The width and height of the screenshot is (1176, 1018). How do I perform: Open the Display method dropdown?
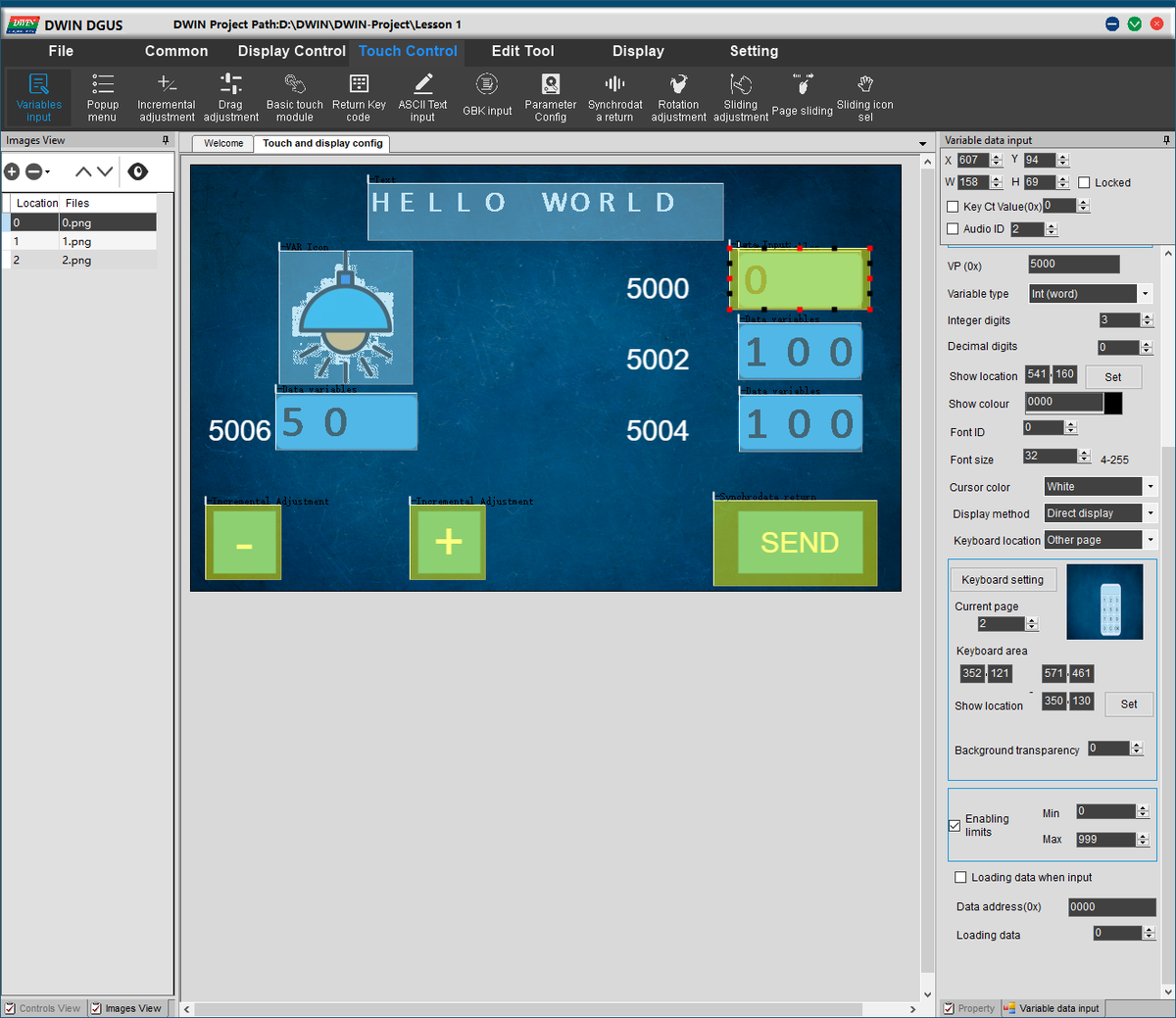[1151, 513]
